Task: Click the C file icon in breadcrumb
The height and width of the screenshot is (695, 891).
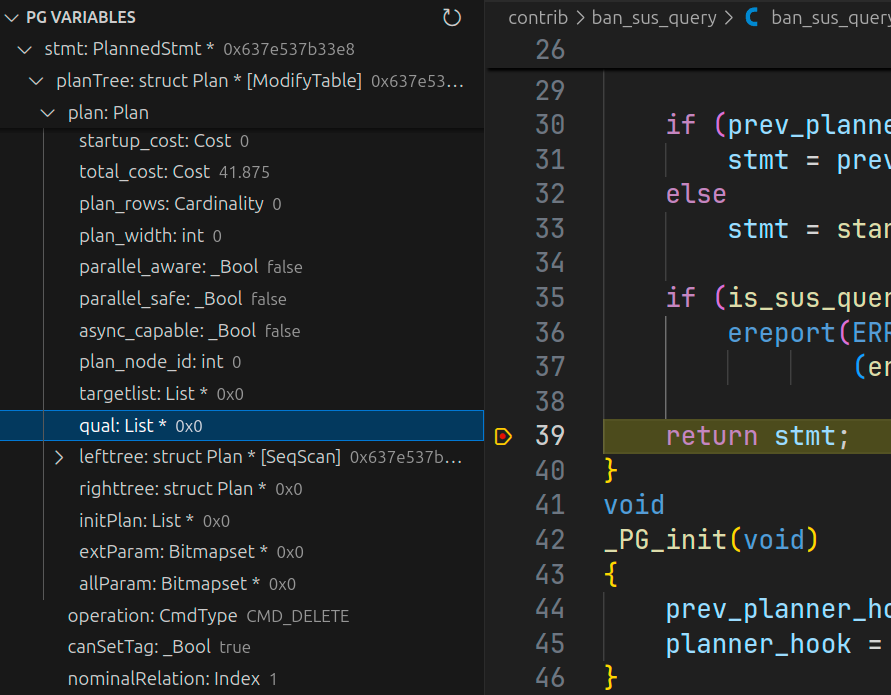Action: pyautogui.click(x=752, y=18)
